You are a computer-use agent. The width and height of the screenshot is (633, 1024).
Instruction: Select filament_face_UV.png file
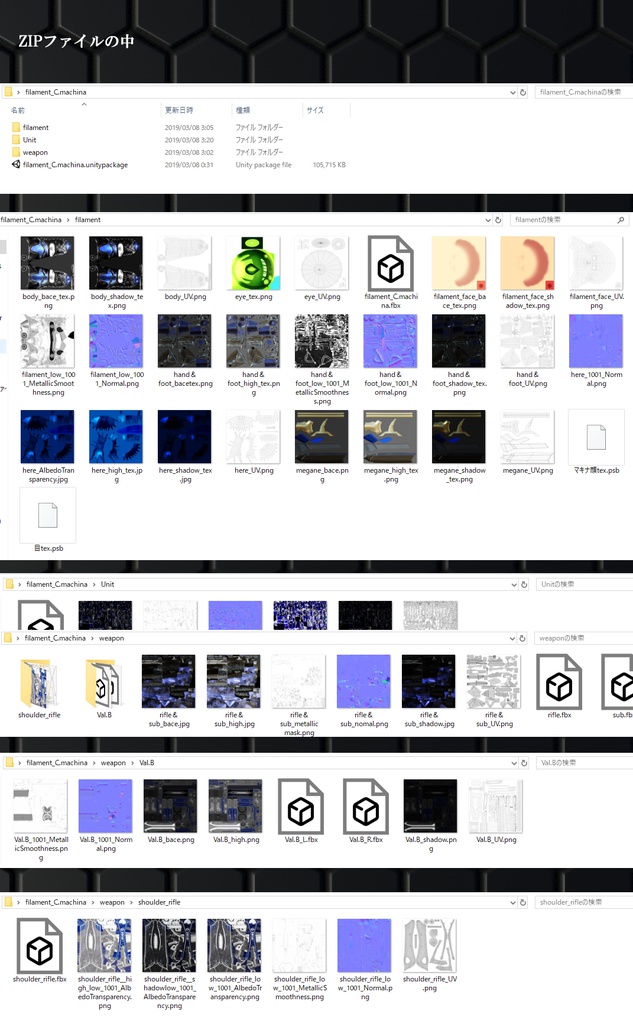click(x=596, y=272)
